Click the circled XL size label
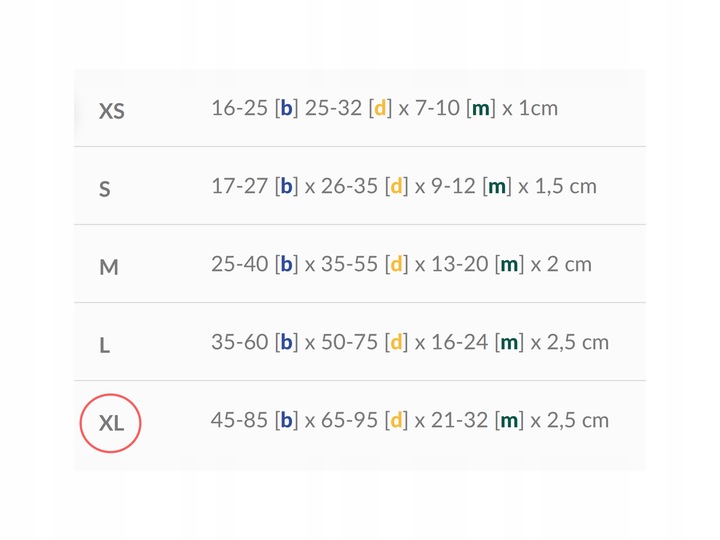 pos(111,423)
